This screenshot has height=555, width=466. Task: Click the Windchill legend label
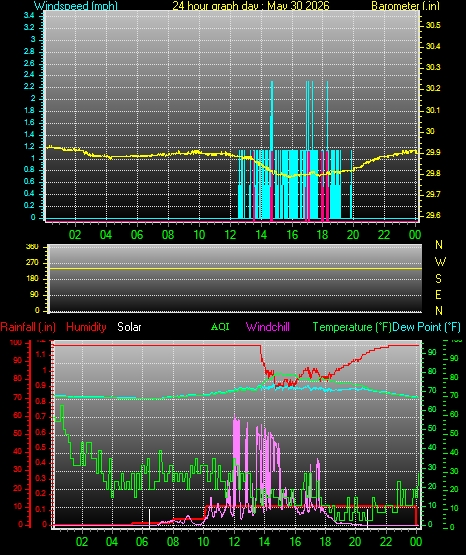(x=268, y=327)
